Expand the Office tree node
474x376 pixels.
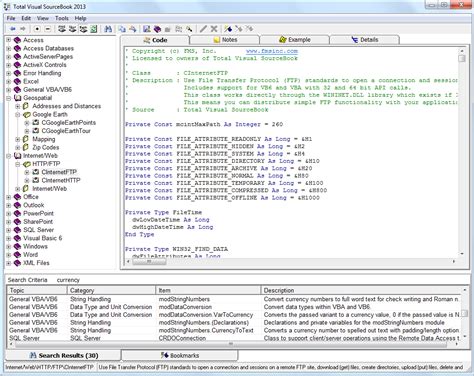(x=9, y=197)
